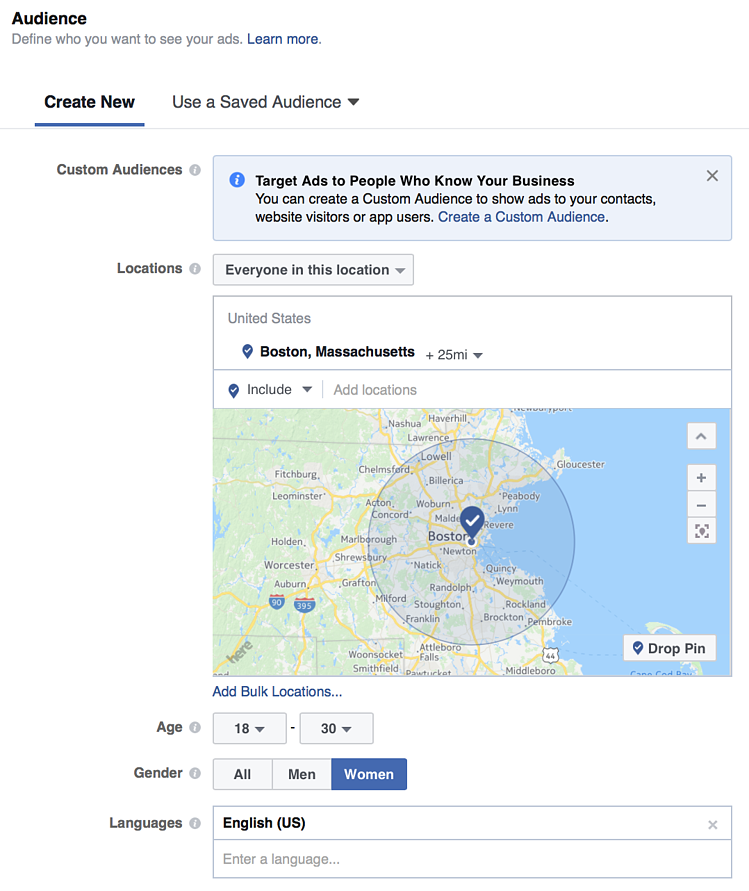Click the info icon next to Languages
Screen dimensions: 749x891
pos(195,823)
